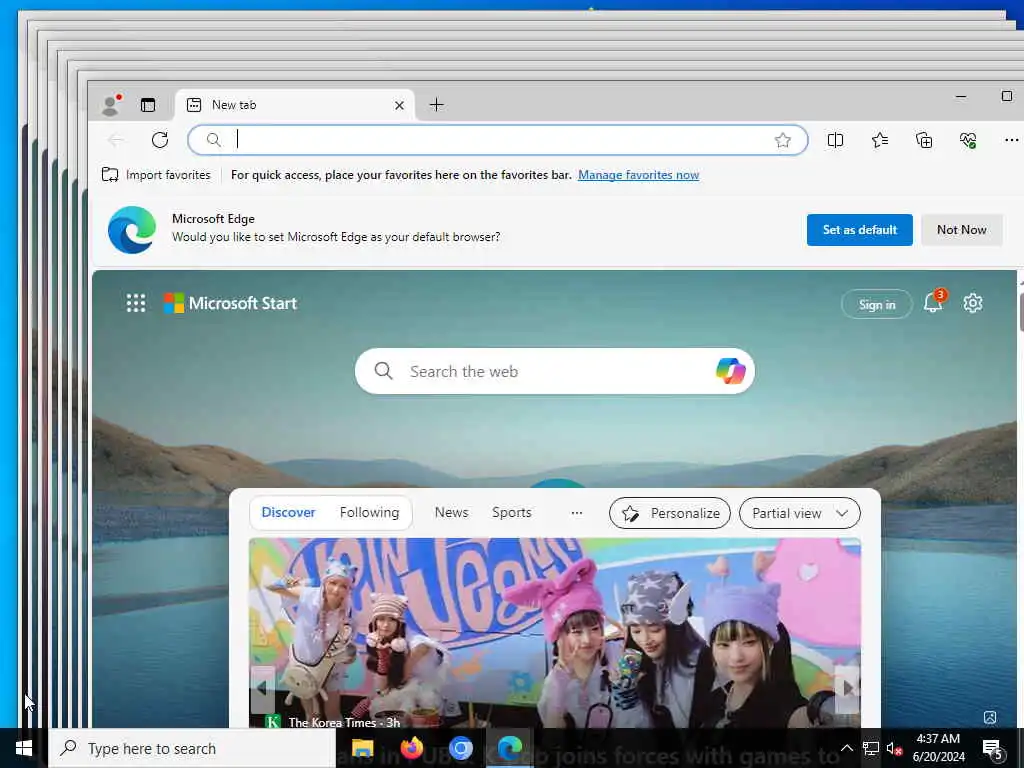Click the New tab tab title
This screenshot has width=1024, height=768.
pyautogui.click(x=234, y=104)
